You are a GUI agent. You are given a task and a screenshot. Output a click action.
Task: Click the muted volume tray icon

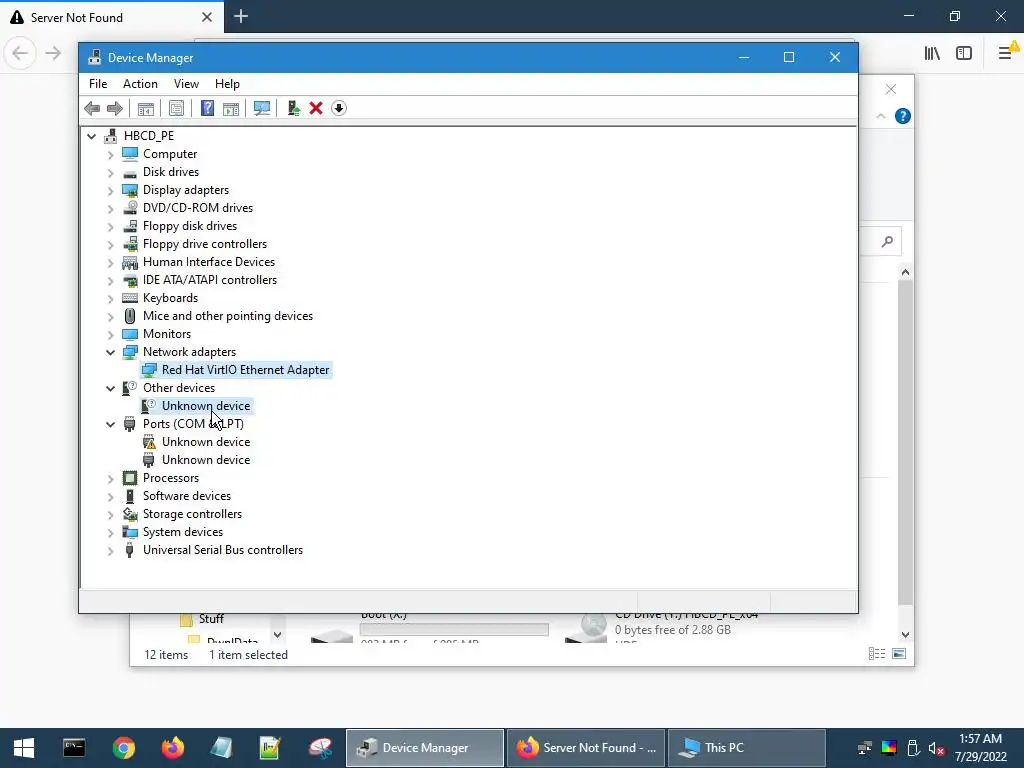tap(936, 748)
